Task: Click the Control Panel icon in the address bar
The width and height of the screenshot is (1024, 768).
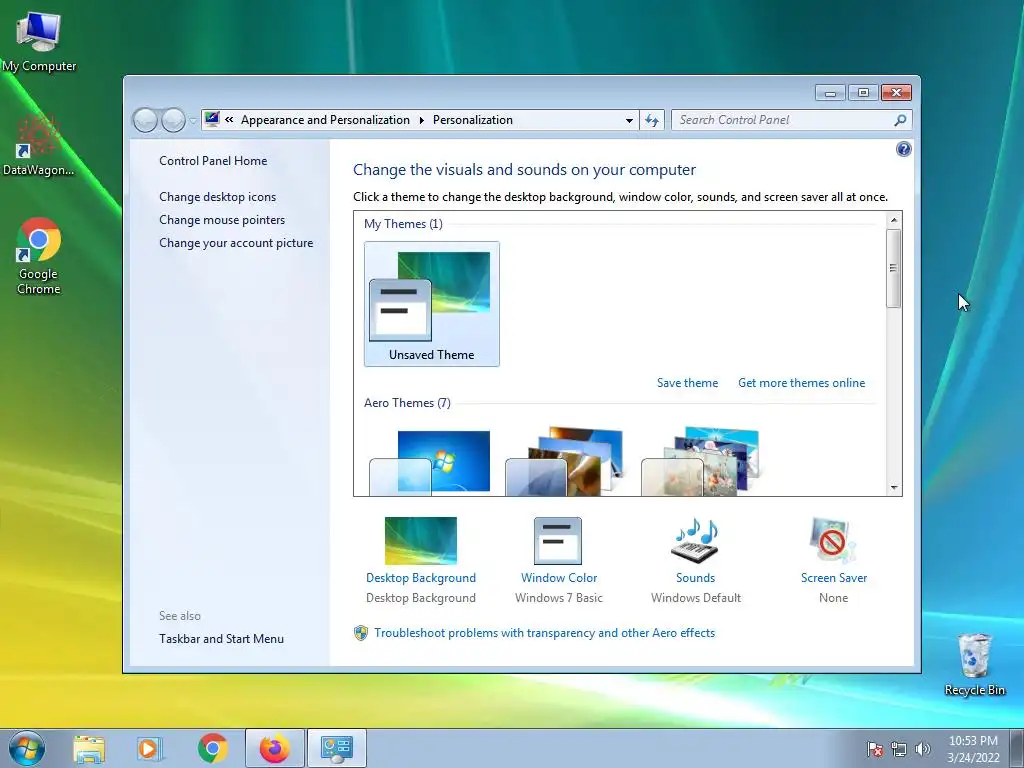Action: click(x=212, y=119)
